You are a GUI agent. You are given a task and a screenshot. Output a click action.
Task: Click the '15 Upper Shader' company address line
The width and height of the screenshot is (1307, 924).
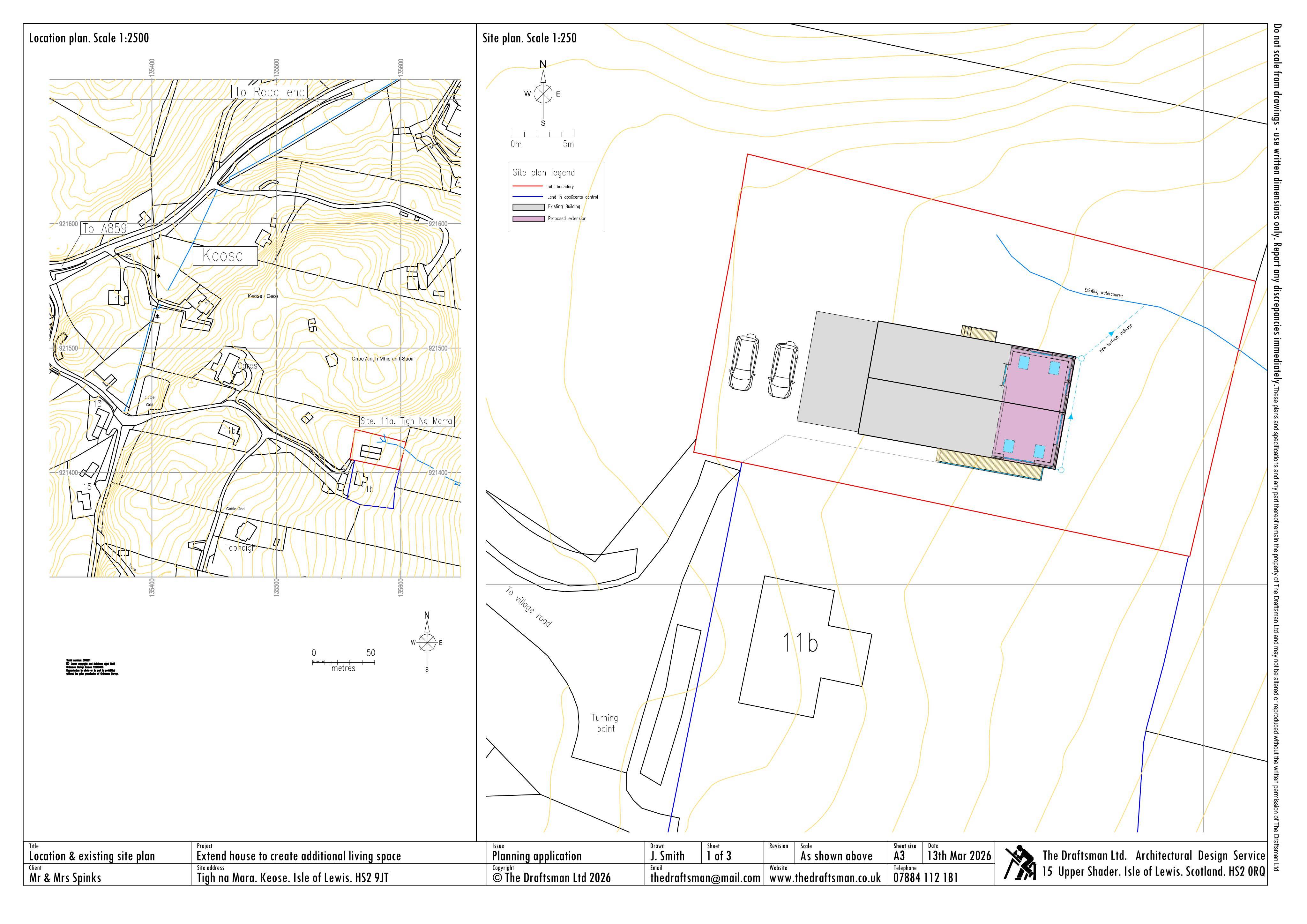(x=1153, y=872)
